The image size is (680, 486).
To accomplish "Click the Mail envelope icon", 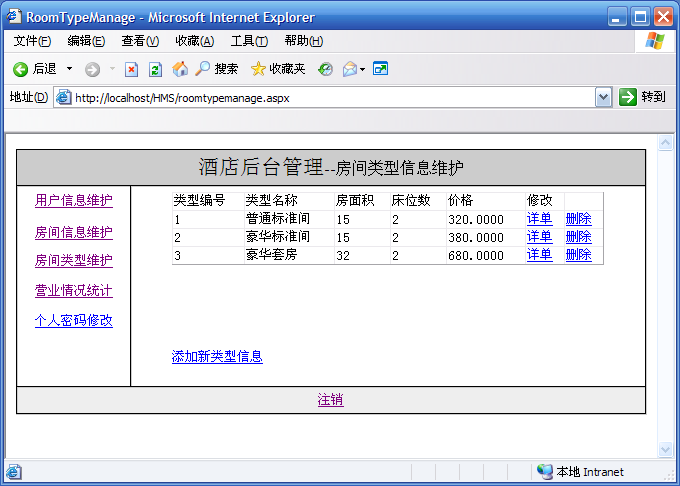I will (349, 69).
